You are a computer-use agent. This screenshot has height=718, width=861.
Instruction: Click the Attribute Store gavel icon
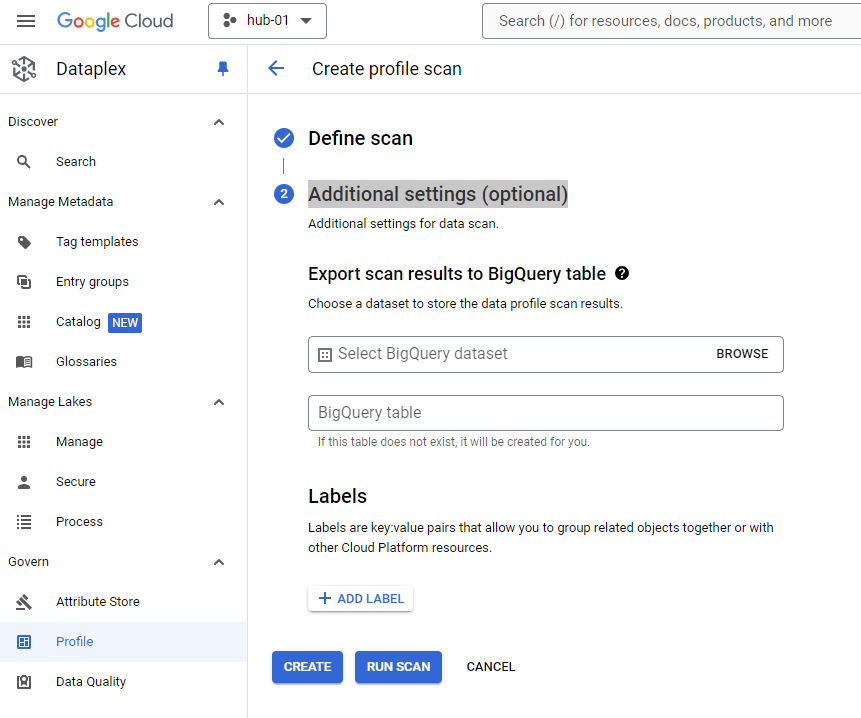click(25, 602)
